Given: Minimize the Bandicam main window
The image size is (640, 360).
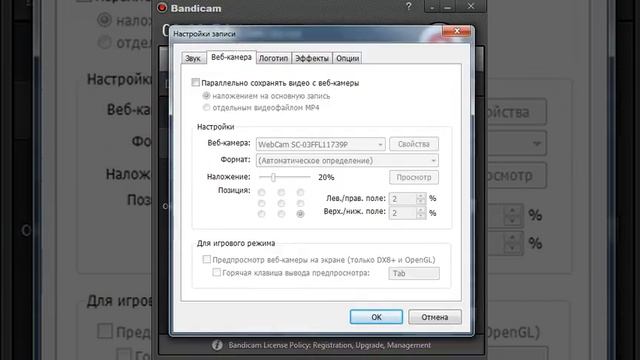Looking at the screenshot, I should [447, 7].
